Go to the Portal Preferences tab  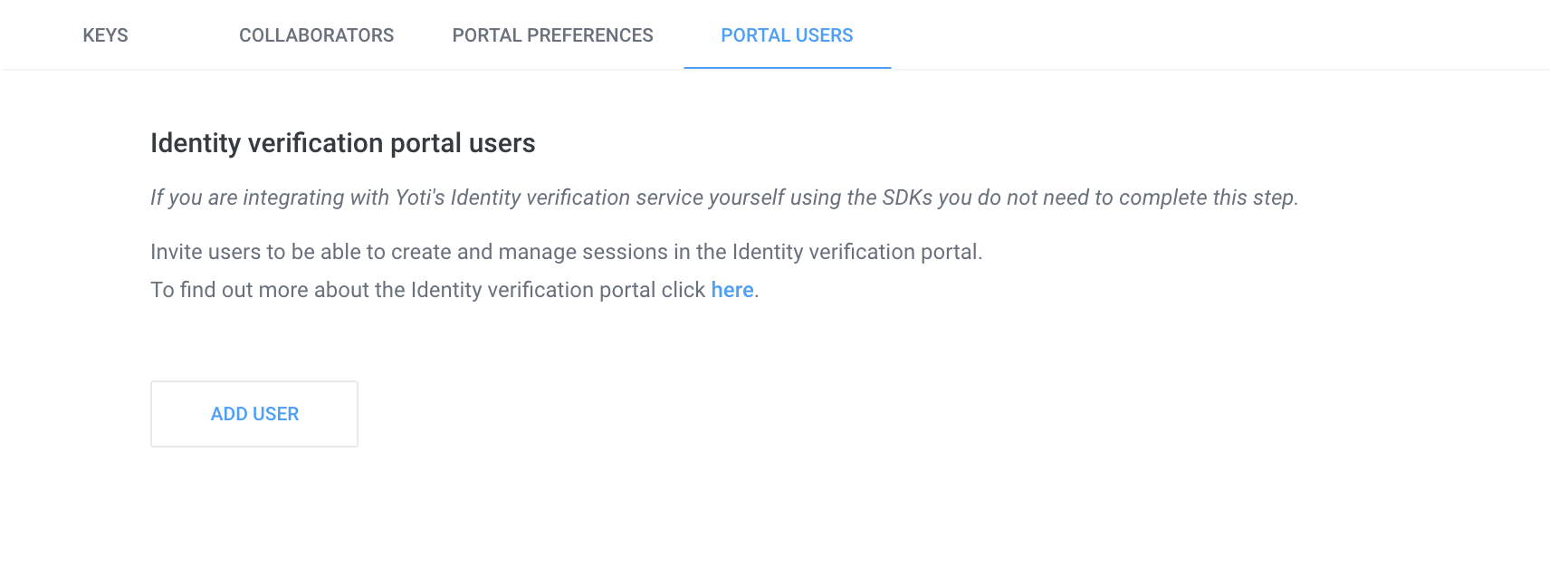tap(552, 35)
